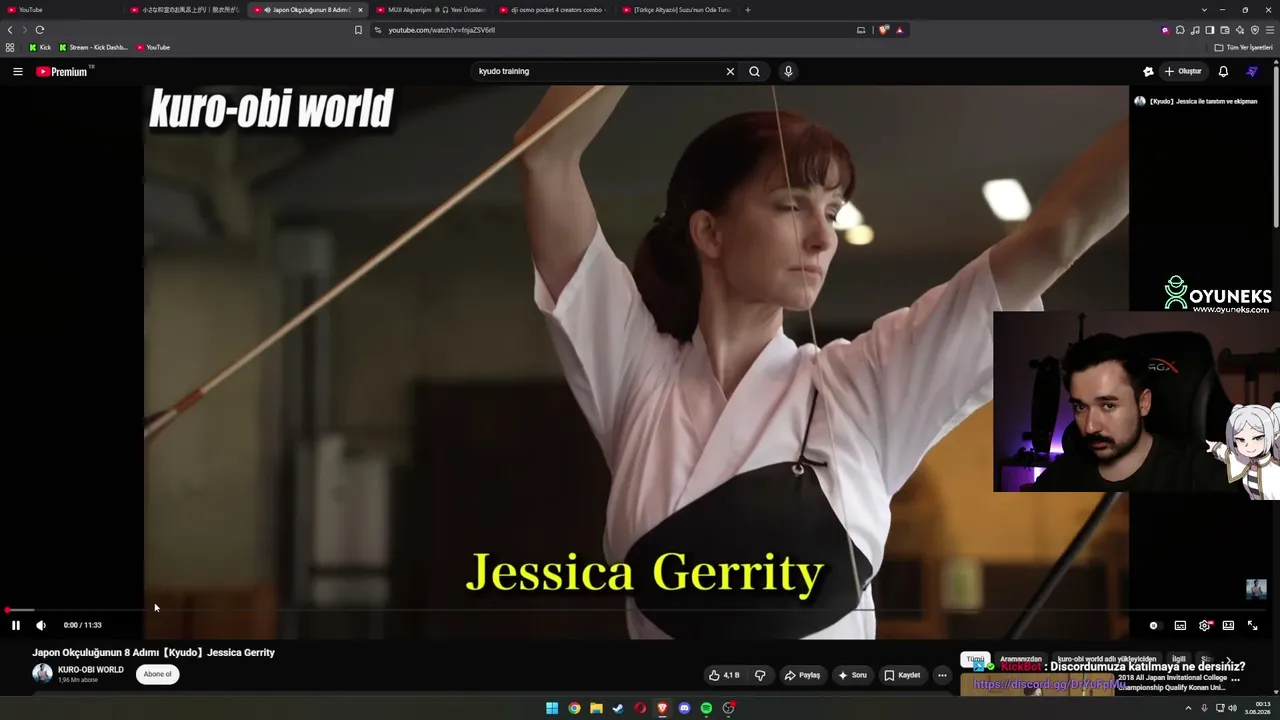This screenshot has width=1280, height=720.
Task: Open YouTube notifications bell
Action: 1223,71
